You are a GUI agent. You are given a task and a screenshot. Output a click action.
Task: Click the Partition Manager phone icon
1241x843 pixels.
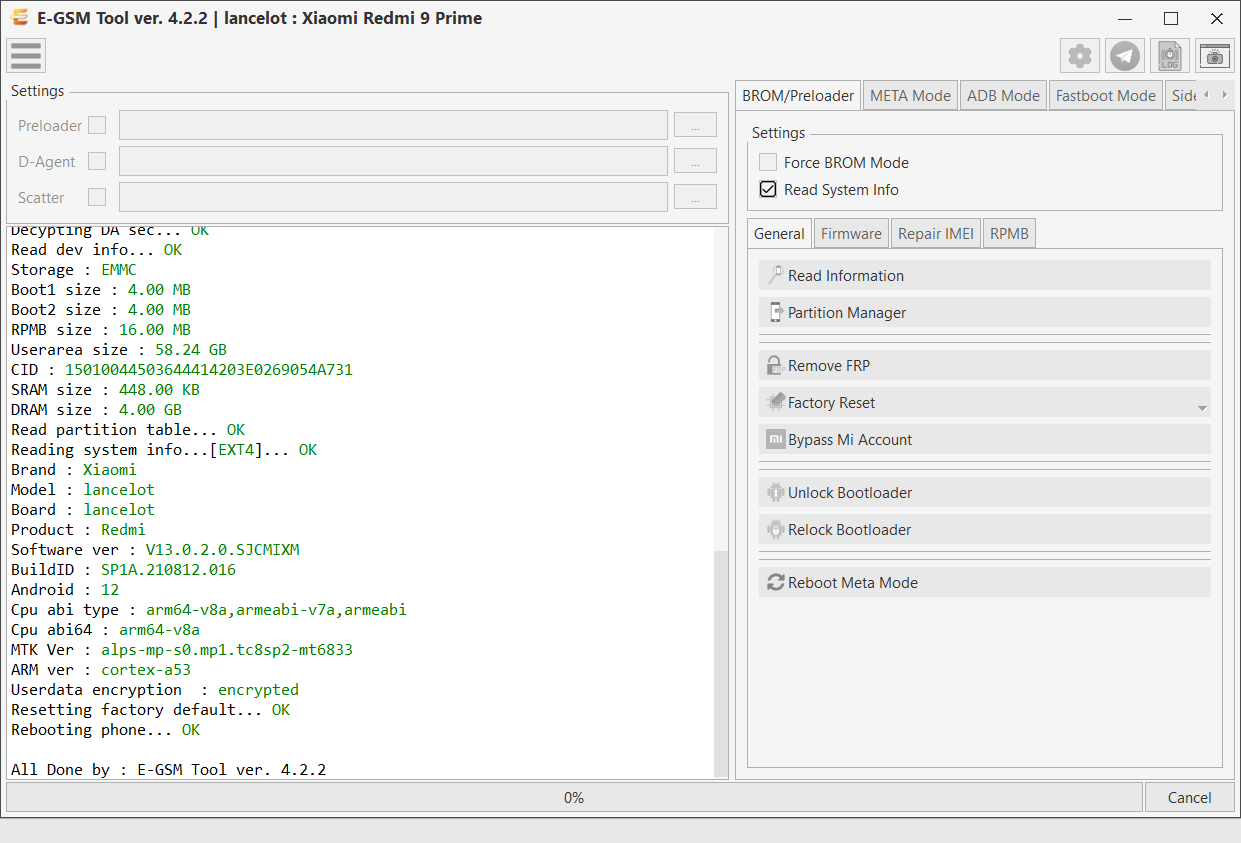click(x=775, y=313)
